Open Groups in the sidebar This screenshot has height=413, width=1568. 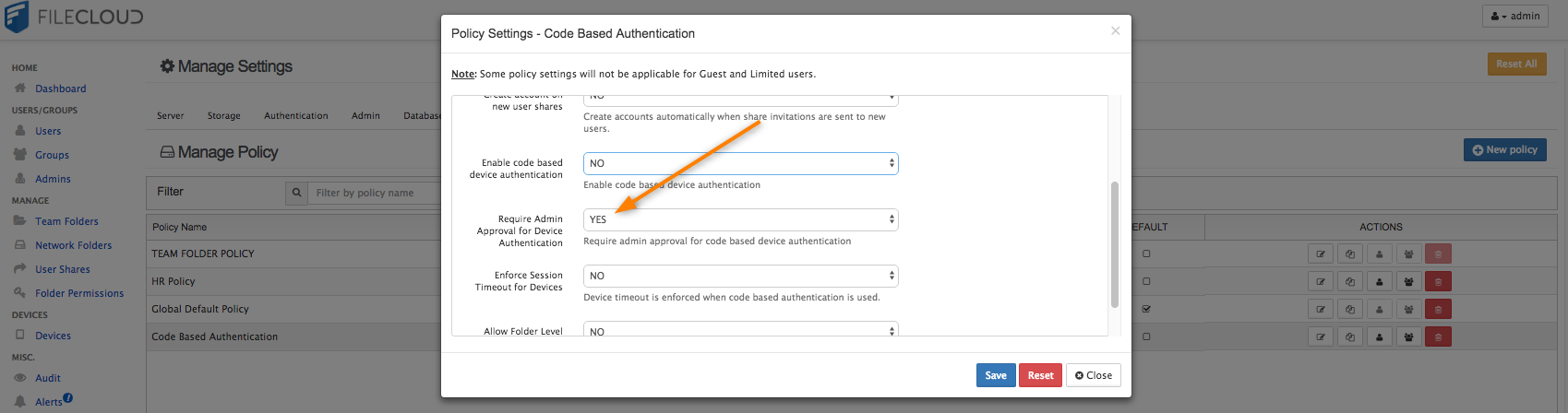pyautogui.click(x=52, y=155)
